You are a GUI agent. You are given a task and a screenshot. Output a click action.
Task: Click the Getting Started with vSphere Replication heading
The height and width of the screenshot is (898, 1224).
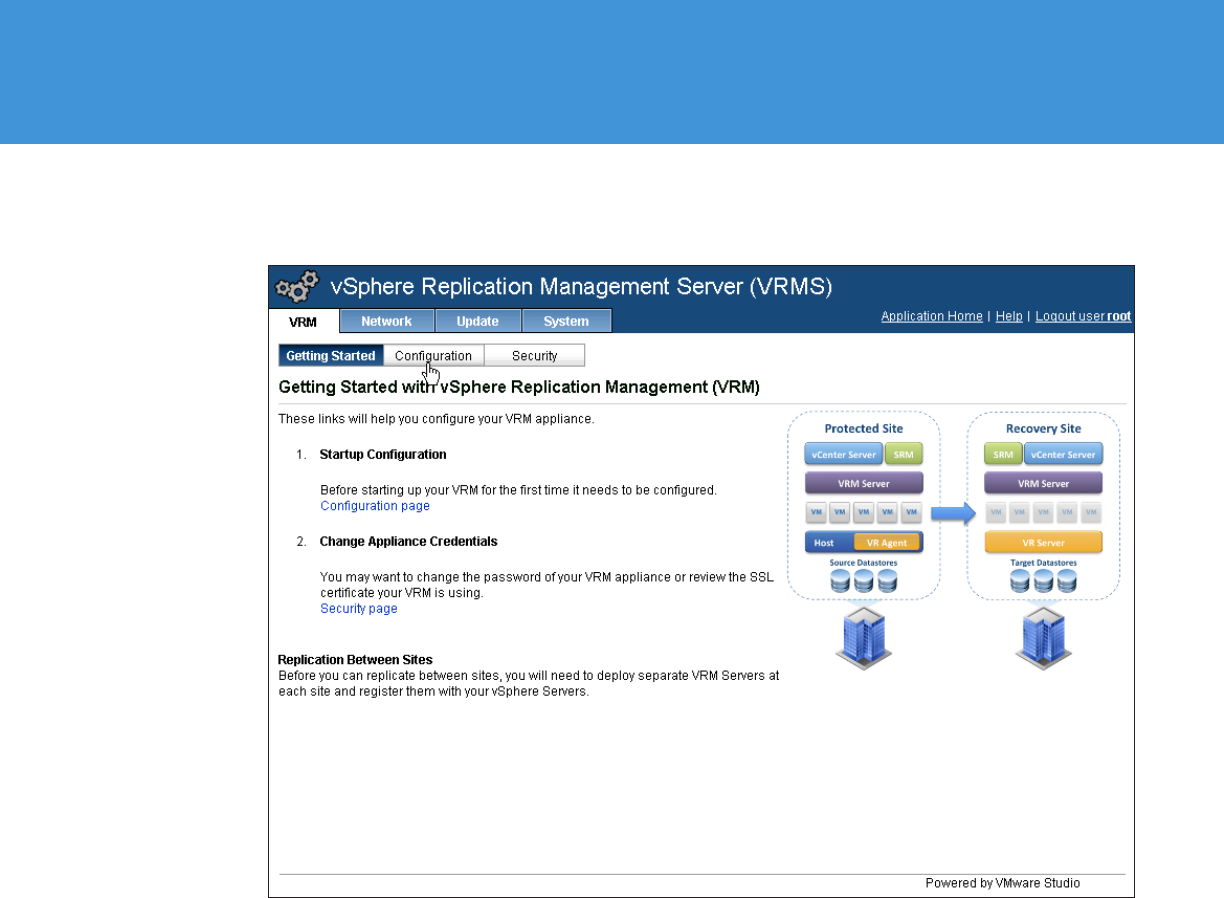click(x=519, y=386)
